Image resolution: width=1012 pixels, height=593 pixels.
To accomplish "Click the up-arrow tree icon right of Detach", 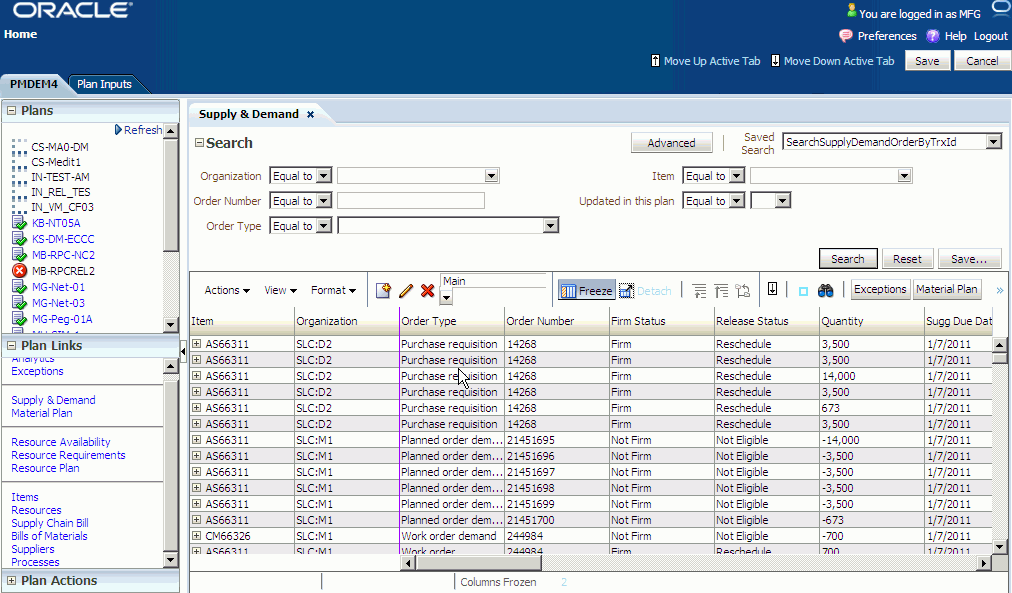I will [721, 291].
